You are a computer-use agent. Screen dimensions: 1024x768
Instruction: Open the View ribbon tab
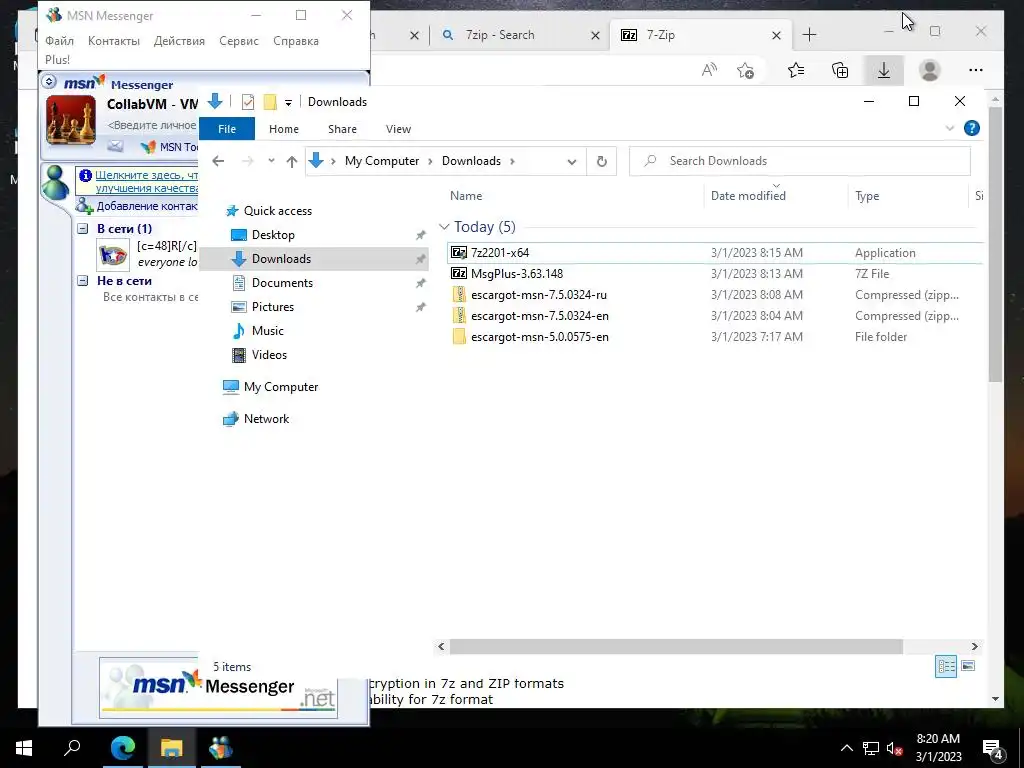(398, 129)
